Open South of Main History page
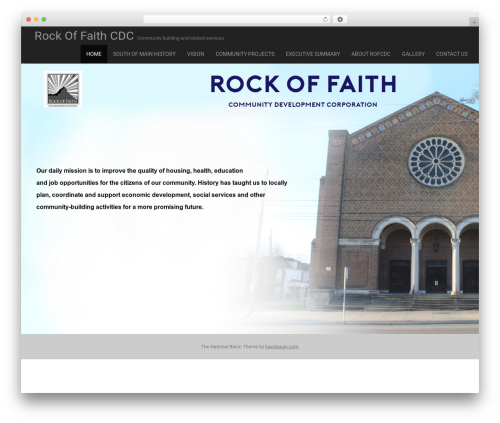The width and height of the screenshot is (500, 423). (x=144, y=54)
